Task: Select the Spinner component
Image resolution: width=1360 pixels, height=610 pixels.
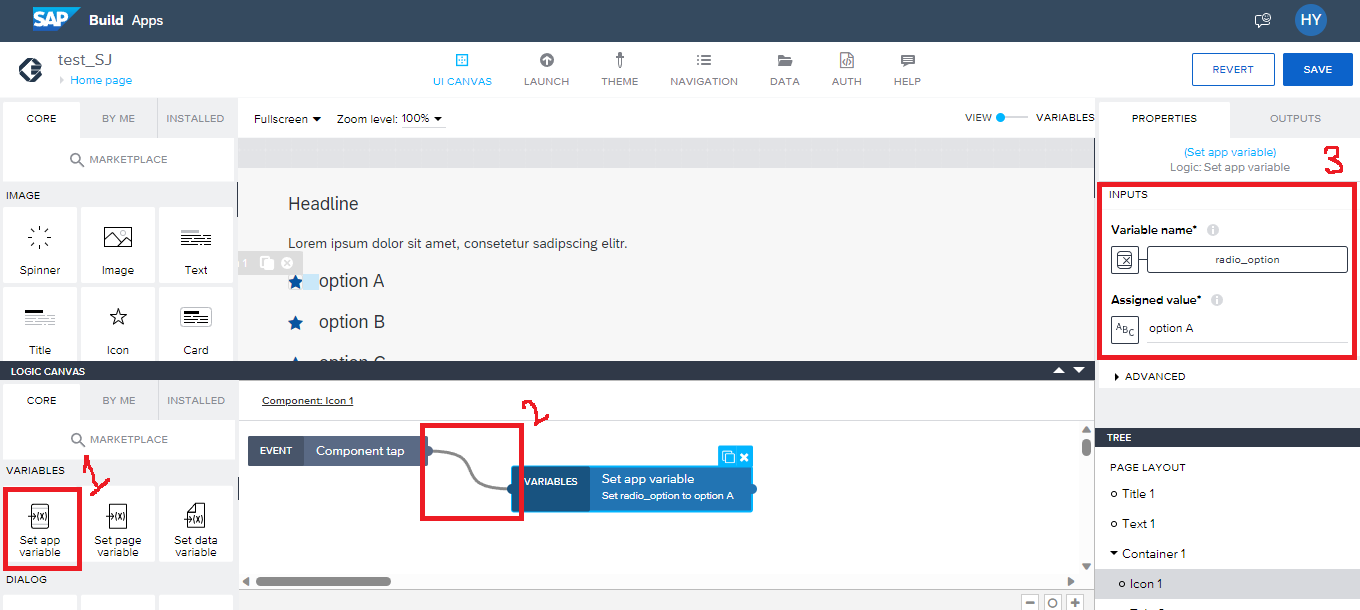Action: [x=40, y=246]
